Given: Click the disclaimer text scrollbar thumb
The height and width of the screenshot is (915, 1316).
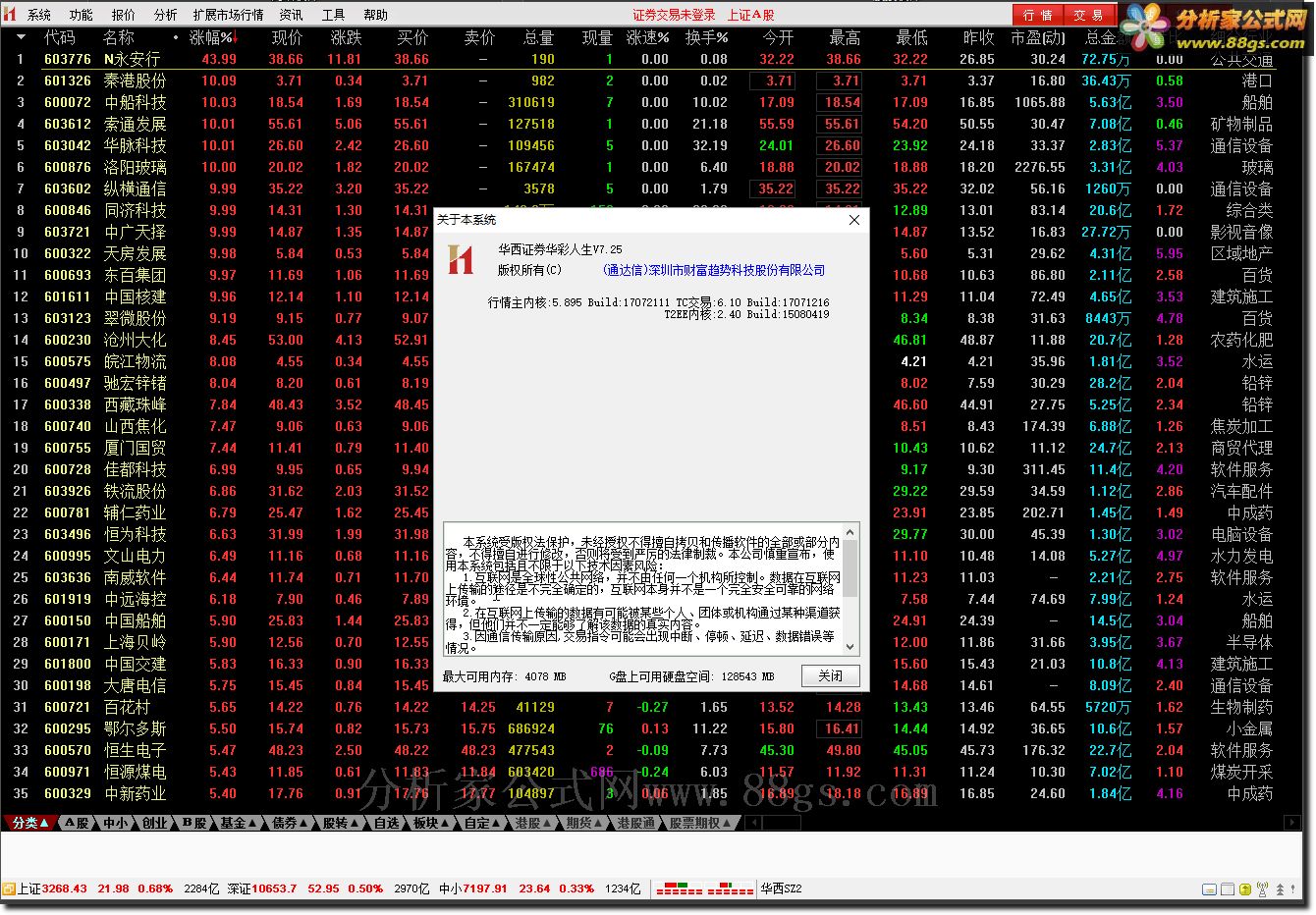Looking at the screenshot, I should pos(850,566).
